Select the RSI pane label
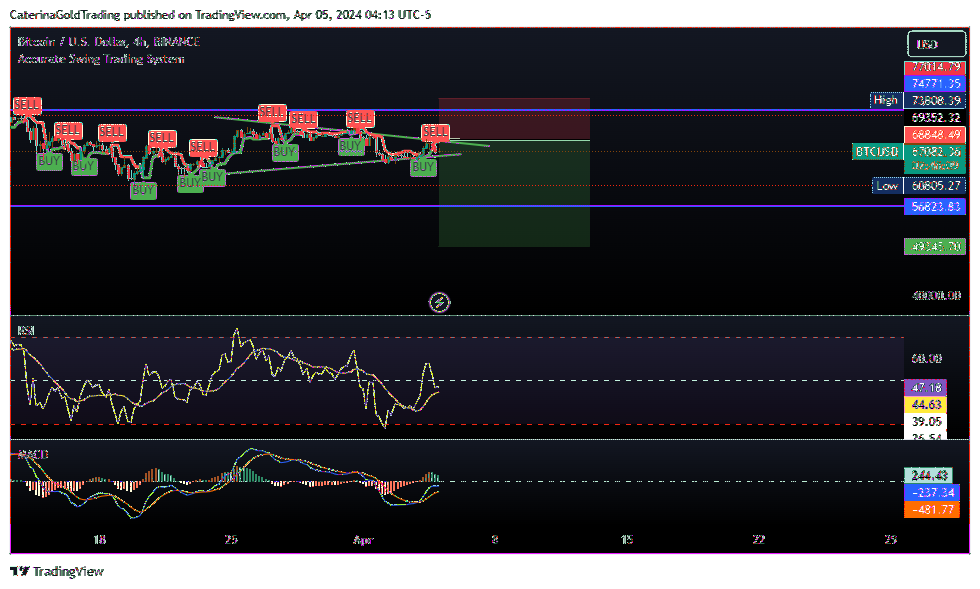This screenshot has height=589, width=980. [26, 331]
